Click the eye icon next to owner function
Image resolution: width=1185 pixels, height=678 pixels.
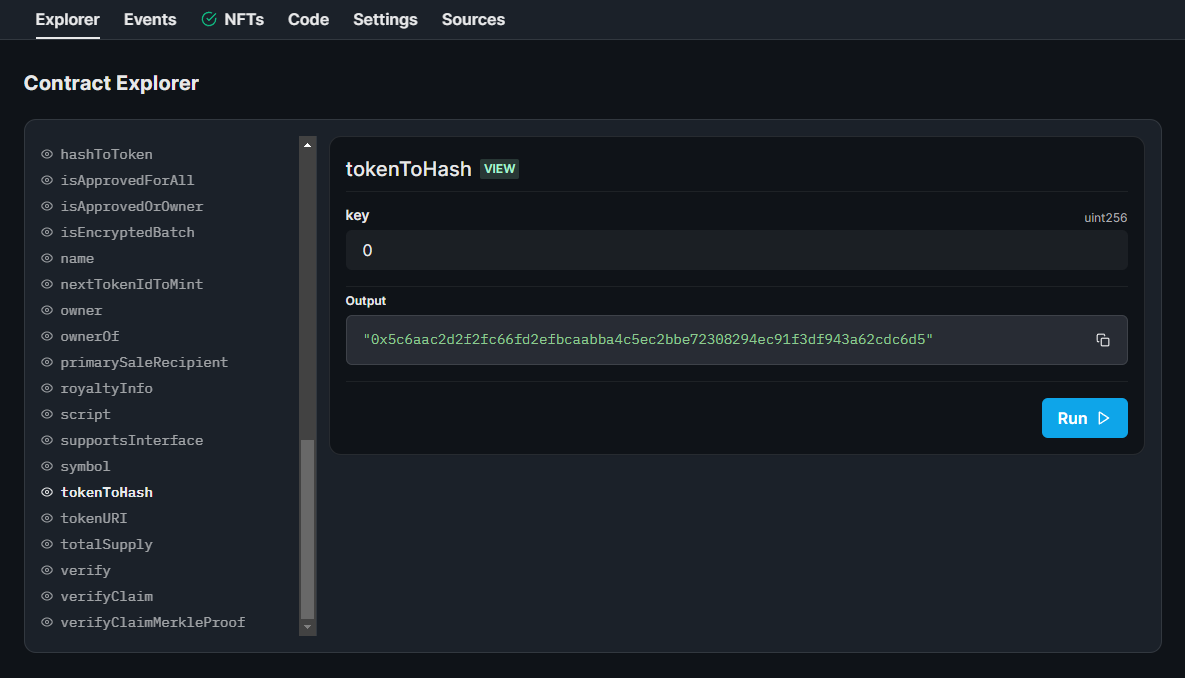point(46,310)
